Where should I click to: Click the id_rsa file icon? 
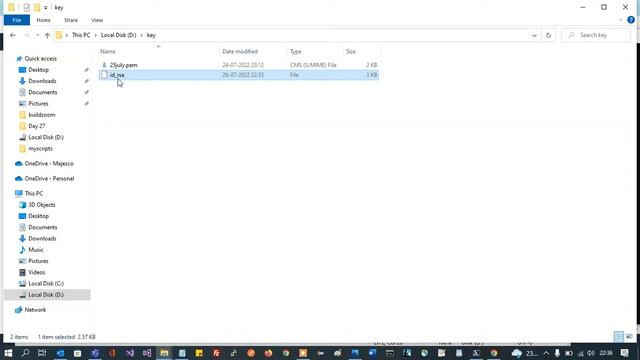pyautogui.click(x=104, y=75)
